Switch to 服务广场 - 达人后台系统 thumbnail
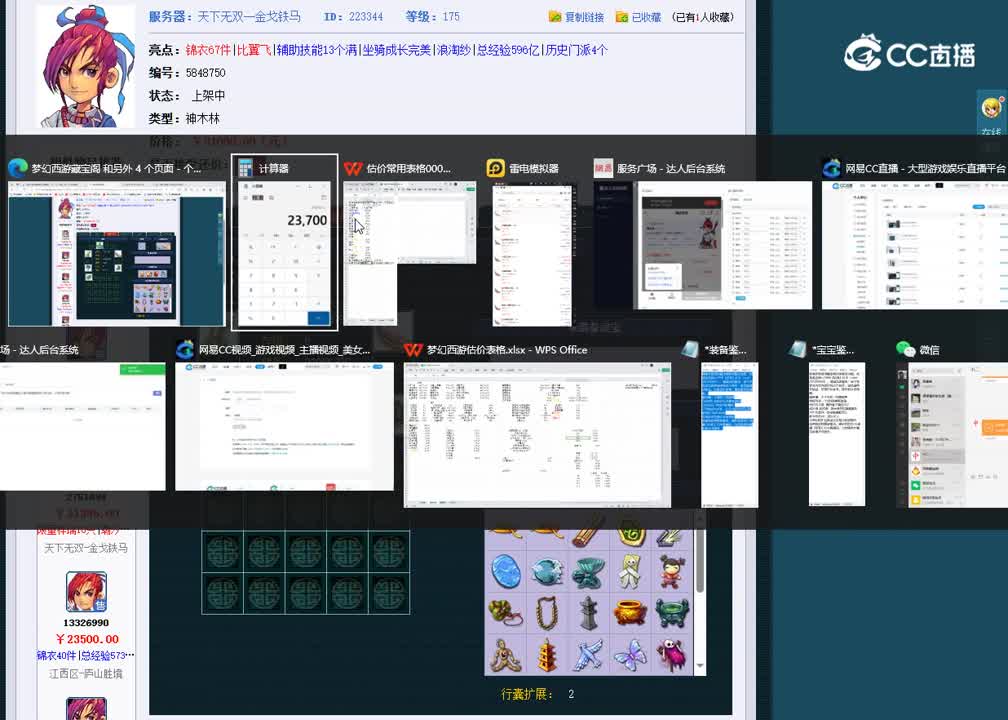The image size is (1008, 720). point(703,246)
